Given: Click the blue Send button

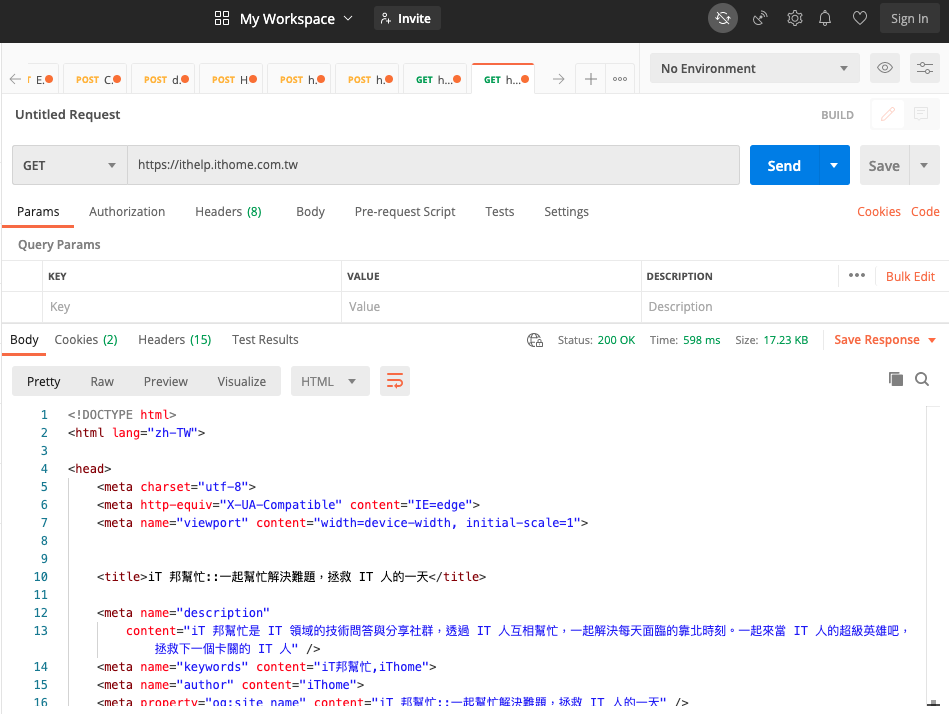Looking at the screenshot, I should pyautogui.click(x=784, y=165).
